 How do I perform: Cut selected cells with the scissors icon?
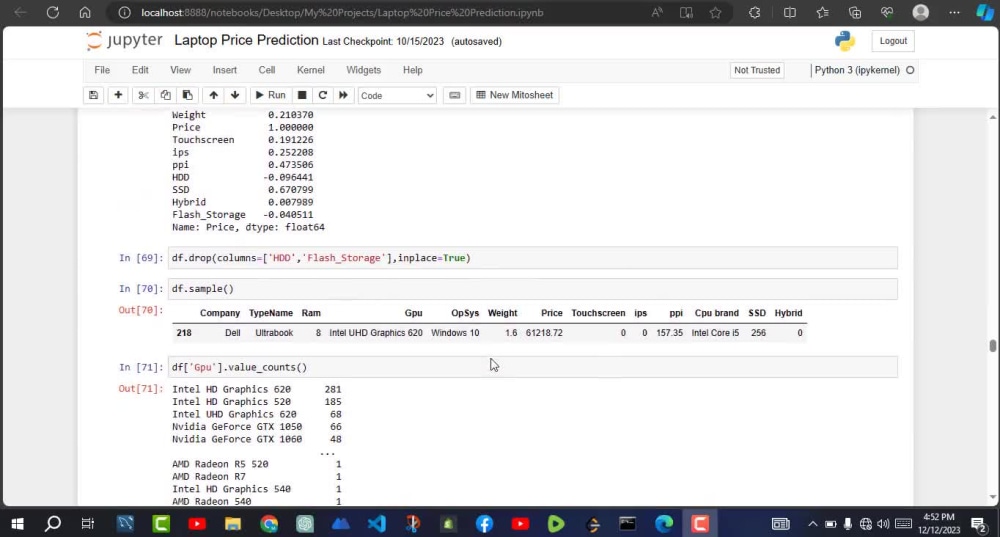pyautogui.click(x=143, y=95)
